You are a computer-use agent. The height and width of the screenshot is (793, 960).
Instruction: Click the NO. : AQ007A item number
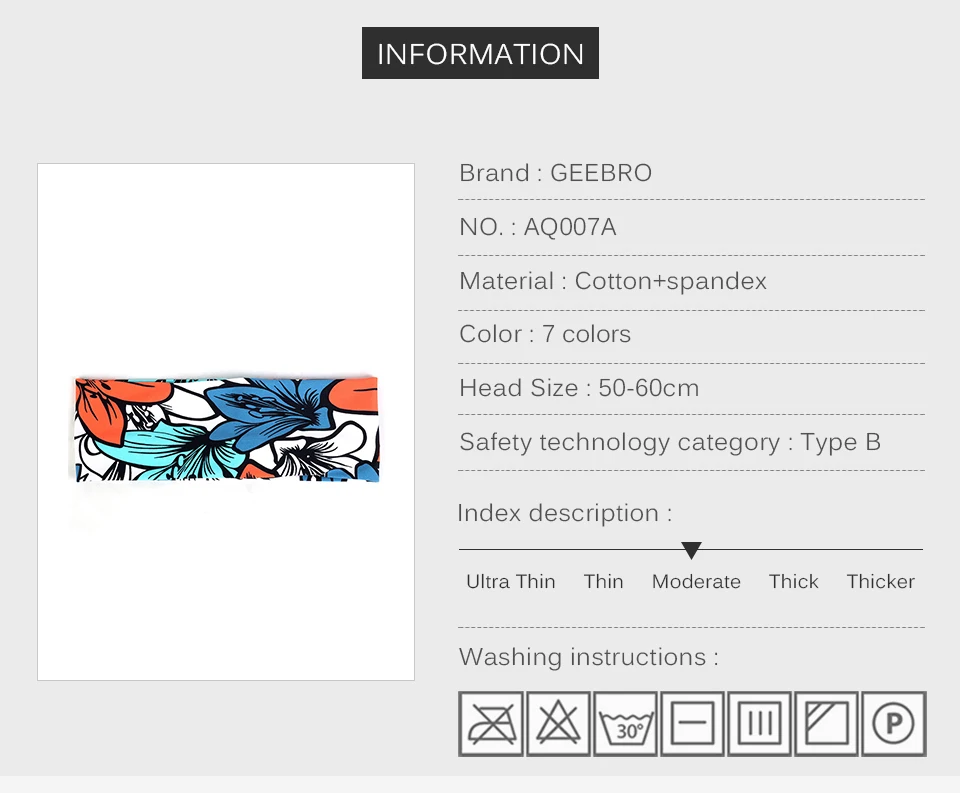538,227
